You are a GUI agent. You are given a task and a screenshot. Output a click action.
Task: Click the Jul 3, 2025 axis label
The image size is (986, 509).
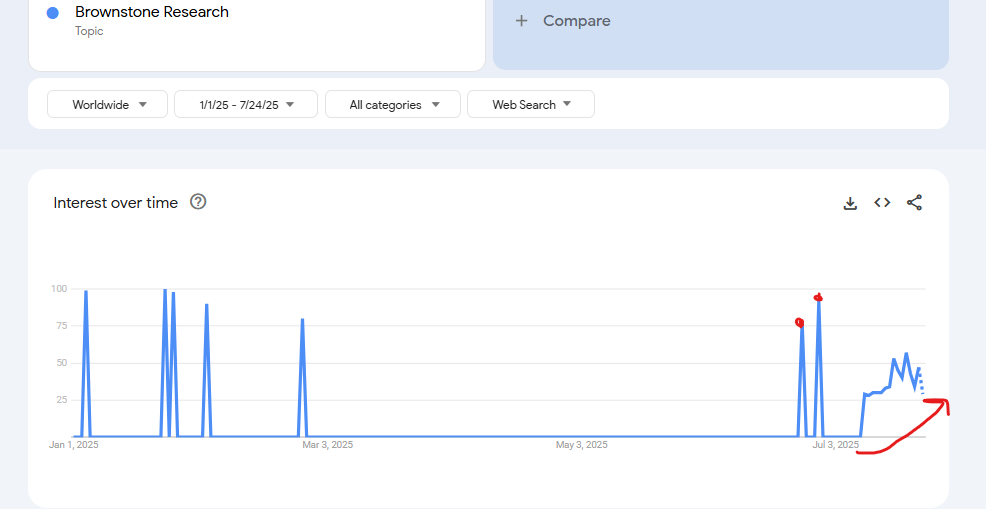[835, 445]
